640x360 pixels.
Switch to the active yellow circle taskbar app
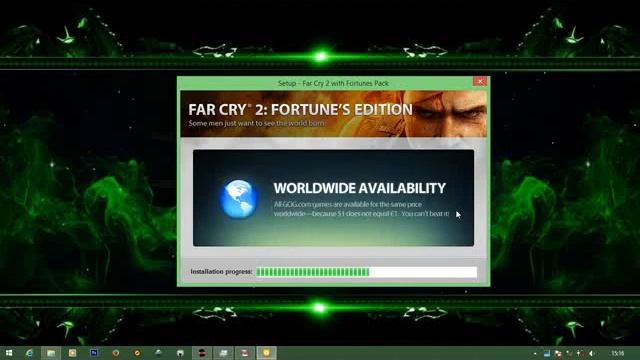266,353
